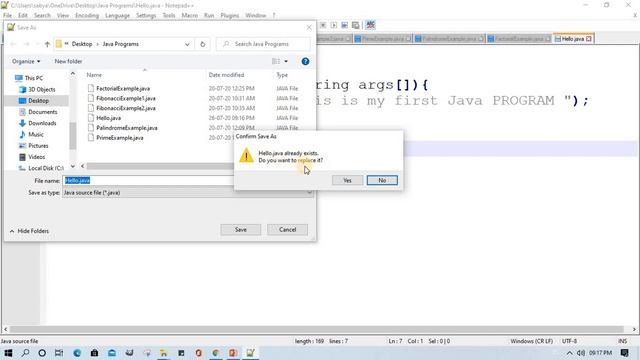The width and height of the screenshot is (640, 360).
Task: Sort files by Date modified column
Action: 226,75
